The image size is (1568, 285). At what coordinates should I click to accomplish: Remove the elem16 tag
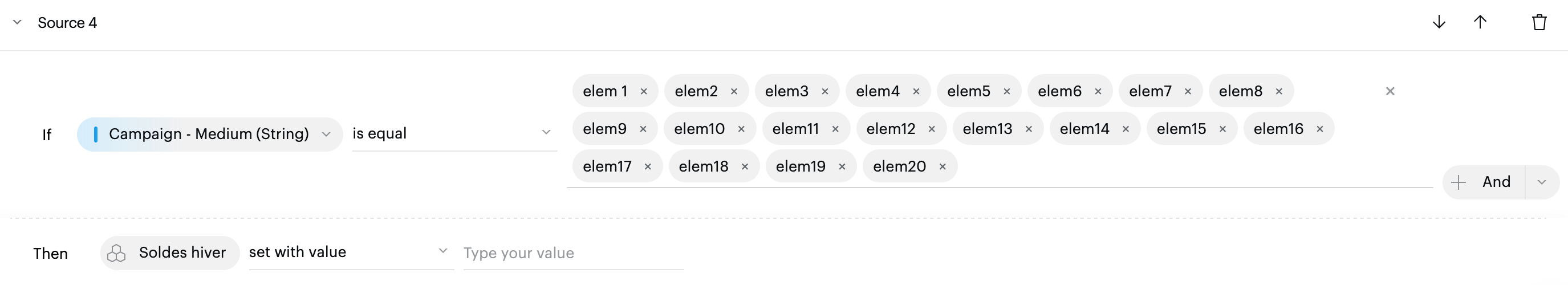(x=1319, y=129)
